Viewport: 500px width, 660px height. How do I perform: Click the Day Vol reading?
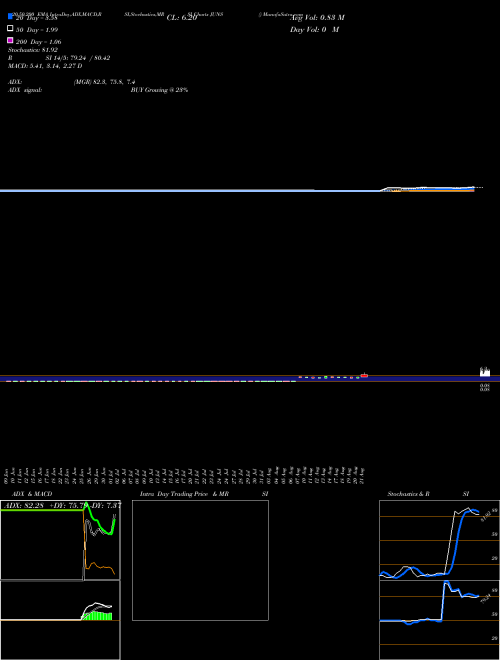tap(314, 30)
